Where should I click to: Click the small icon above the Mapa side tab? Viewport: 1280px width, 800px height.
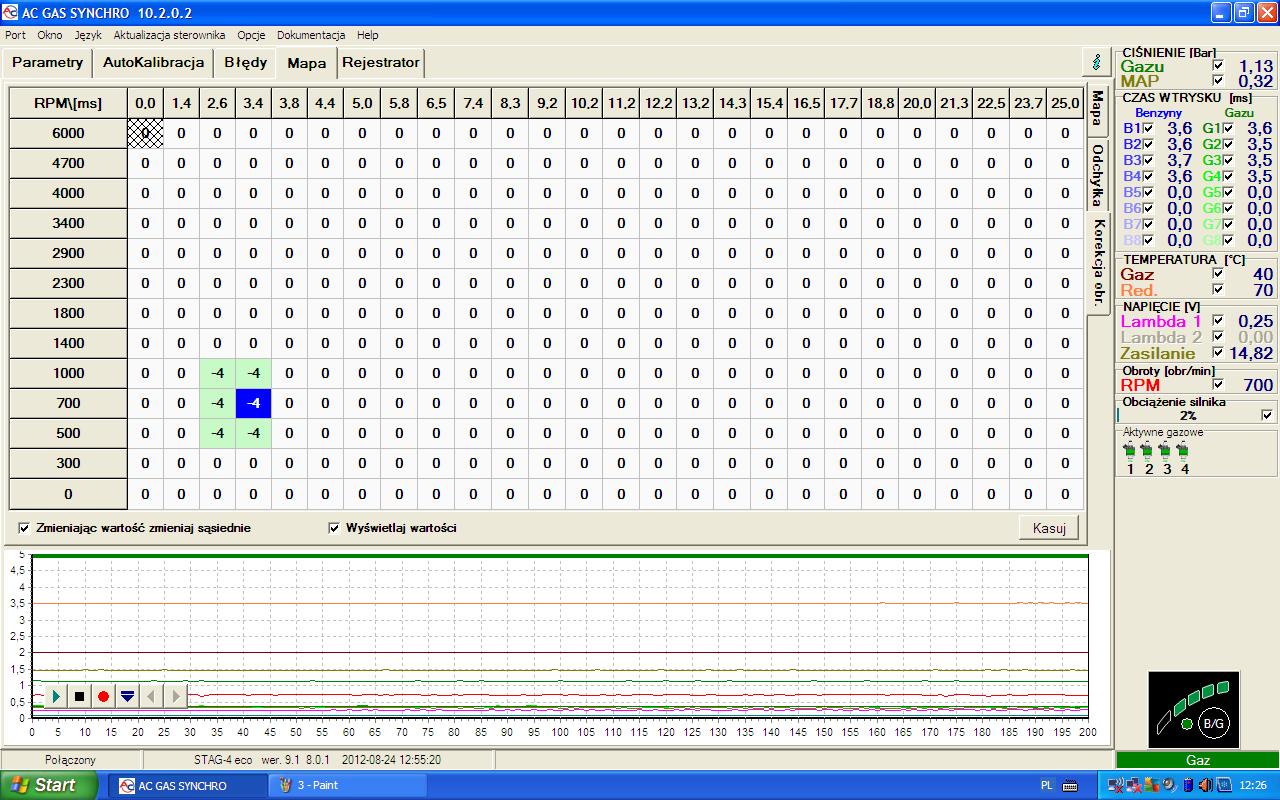[x=1096, y=61]
